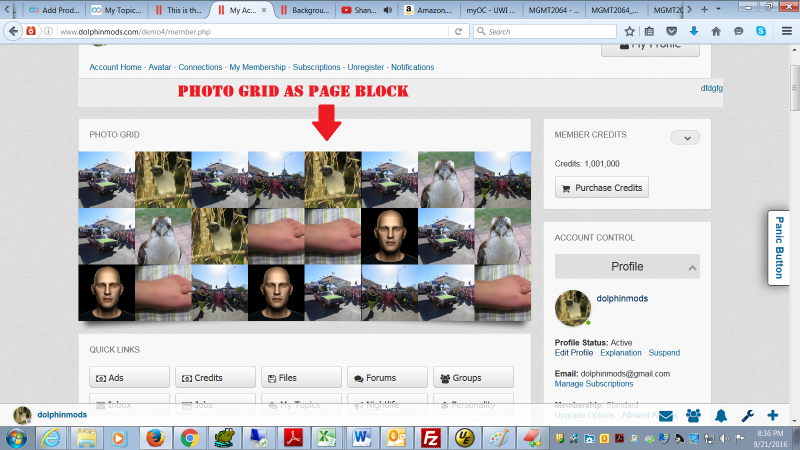This screenshot has width=800, height=450.
Task: Click the Suspend profile link
Action: pyautogui.click(x=664, y=353)
